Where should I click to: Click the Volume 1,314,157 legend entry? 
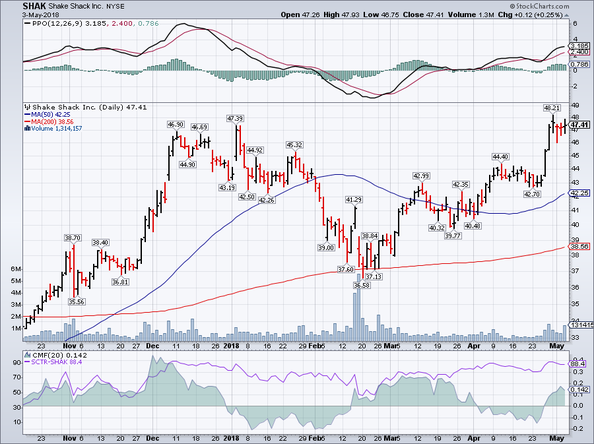(56, 128)
